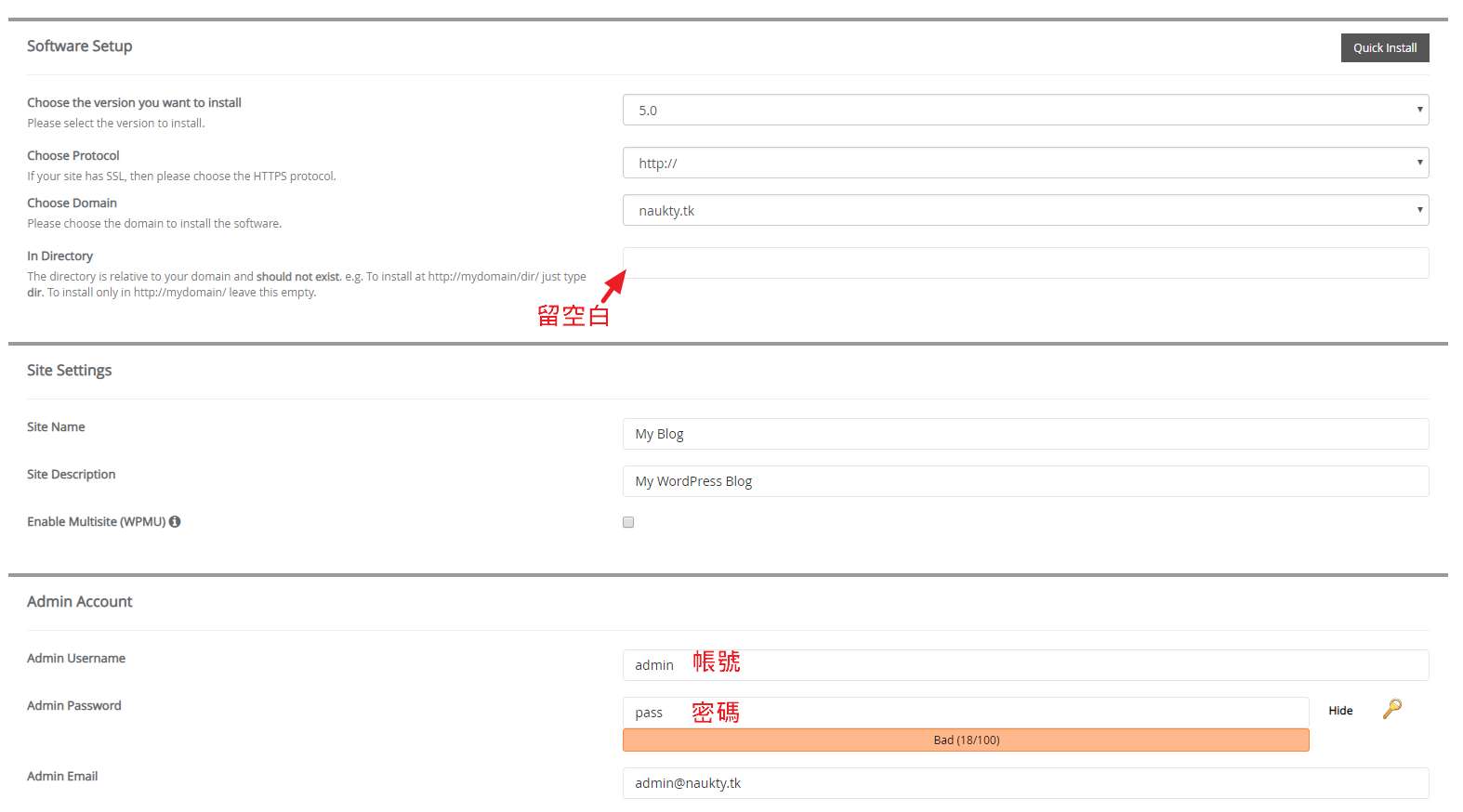Open the Choose Domain dropdown
Image resolution: width=1463 pixels, height=812 pixels.
pyautogui.click(x=1024, y=210)
